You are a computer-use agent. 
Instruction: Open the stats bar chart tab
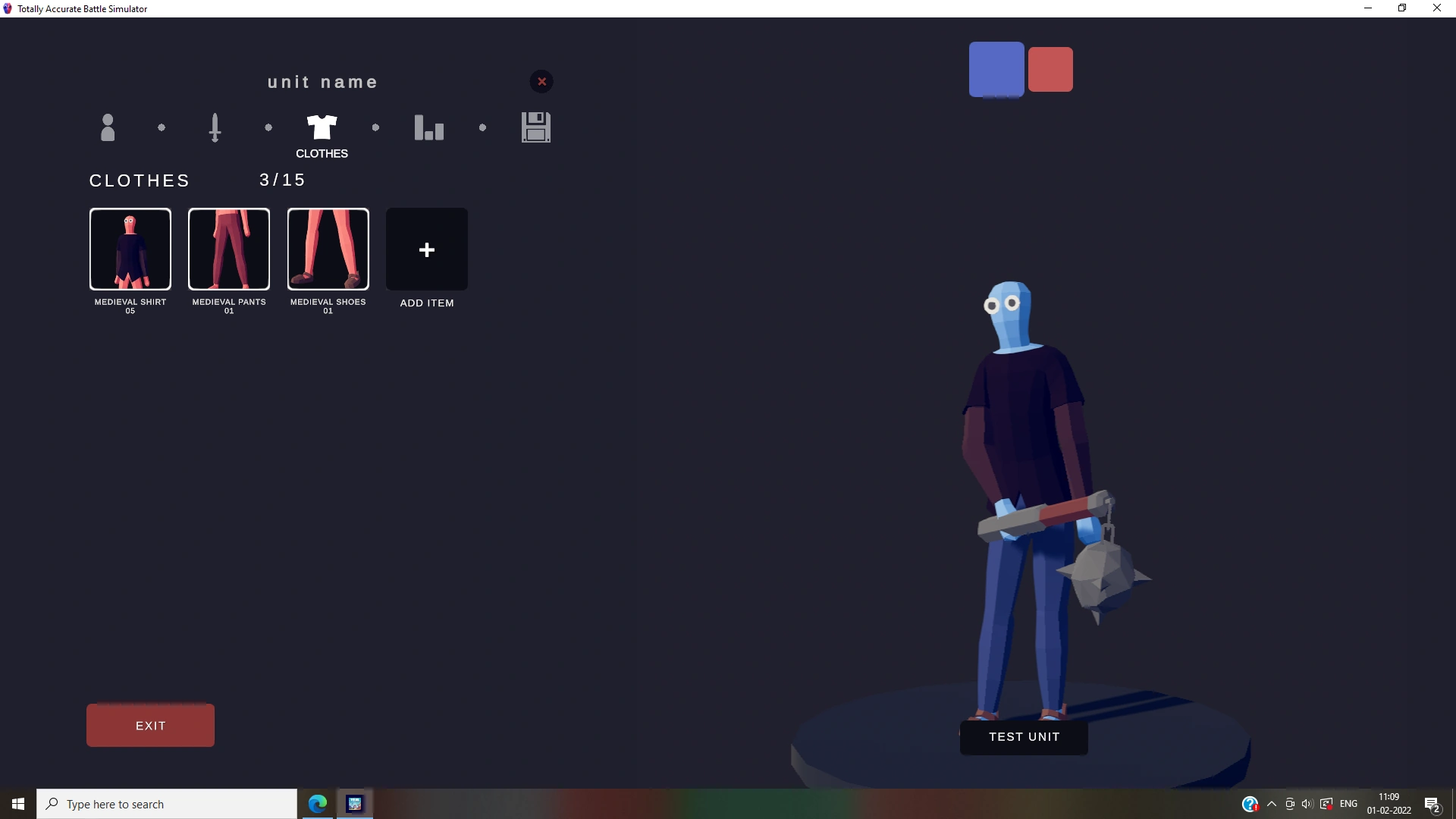[x=428, y=127]
